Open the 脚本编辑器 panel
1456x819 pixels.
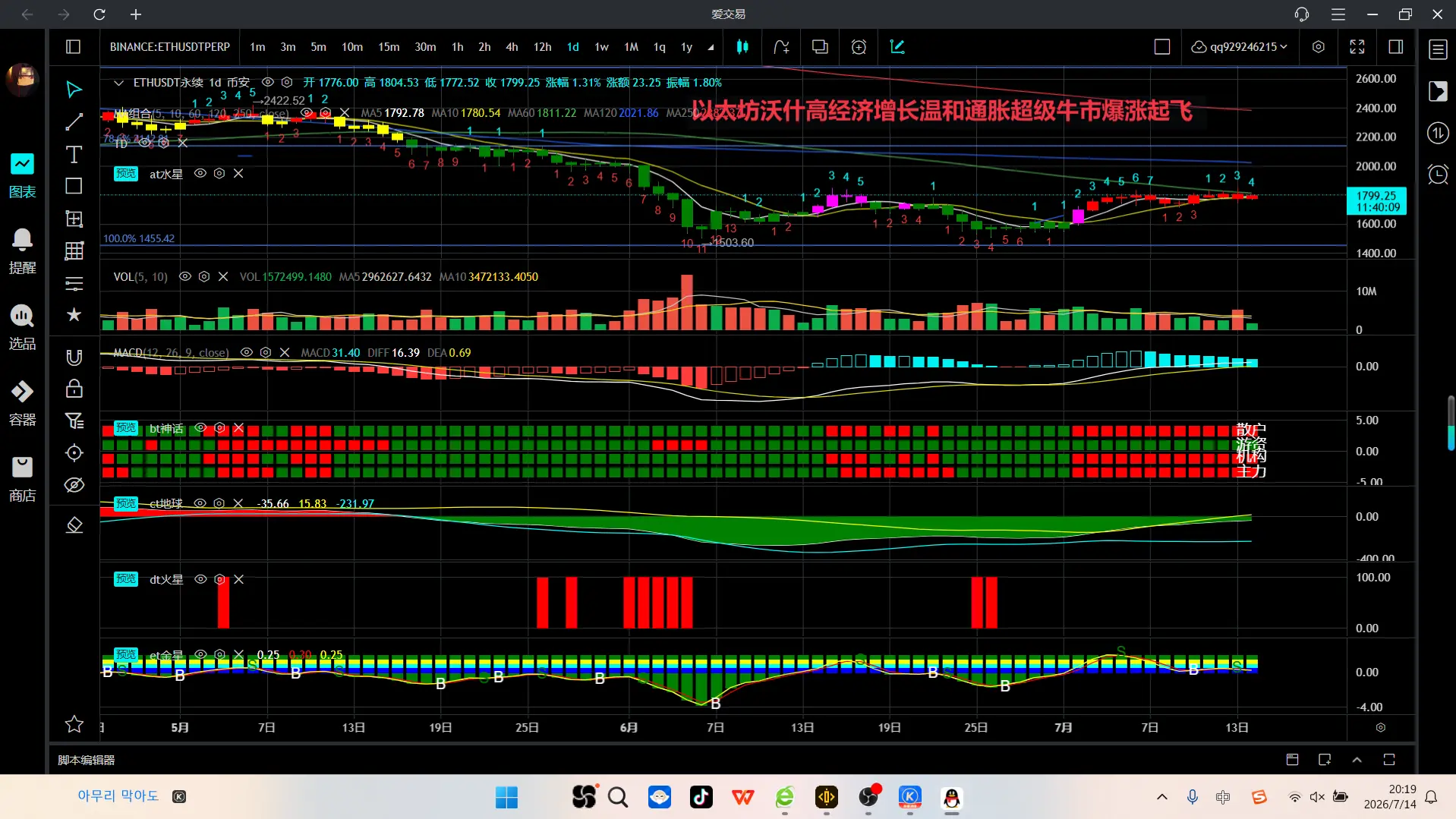tap(87, 760)
